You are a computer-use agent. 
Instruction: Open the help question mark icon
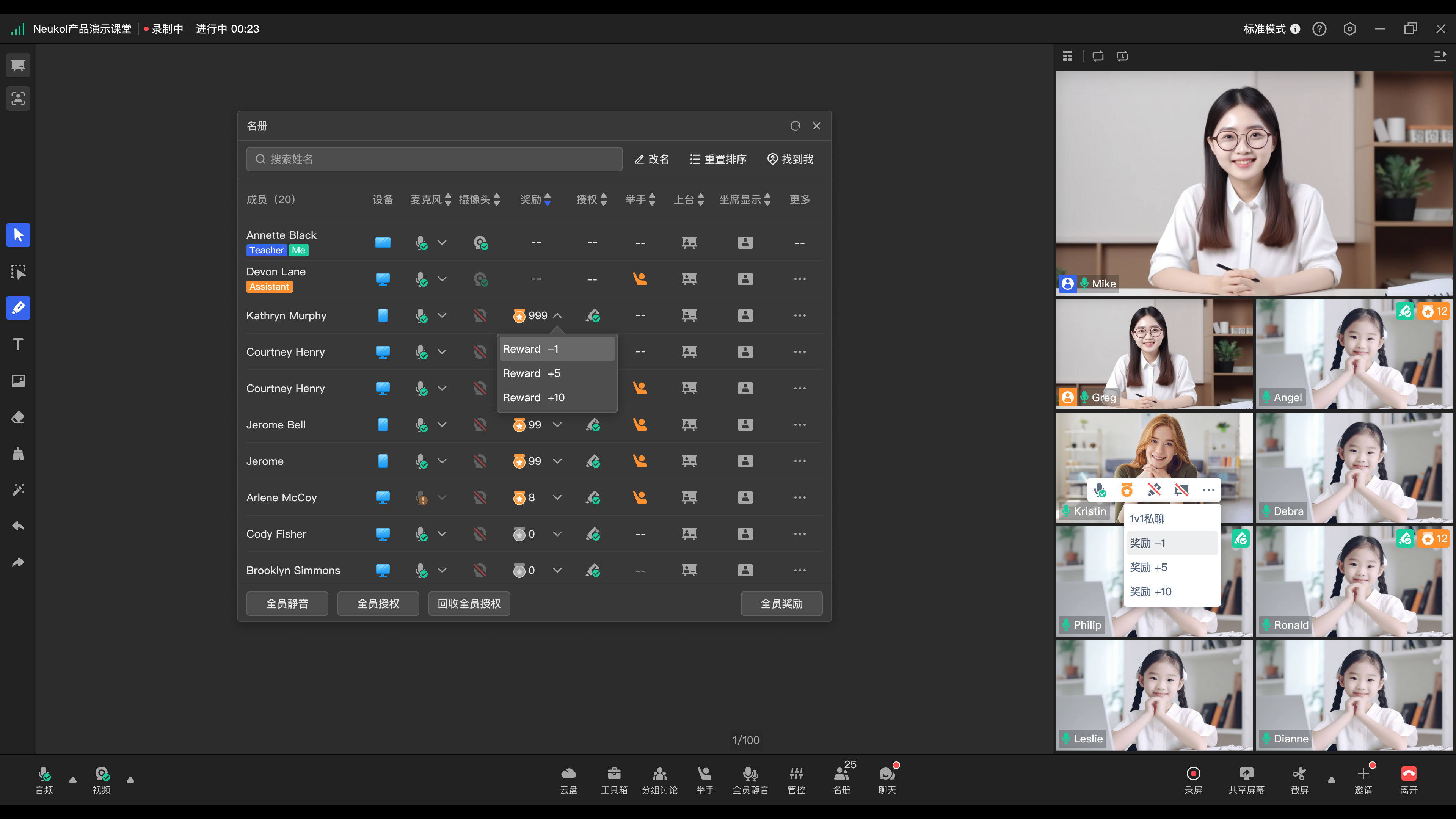(x=1319, y=29)
